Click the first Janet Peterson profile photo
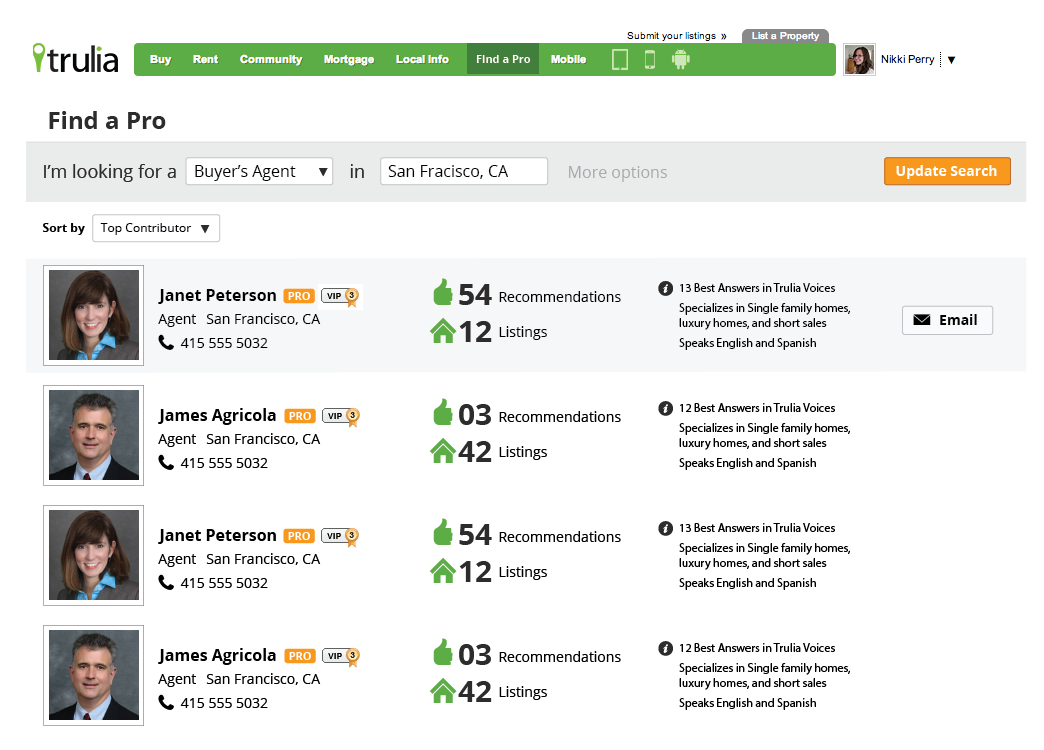This screenshot has width=1044, height=750. [93, 315]
